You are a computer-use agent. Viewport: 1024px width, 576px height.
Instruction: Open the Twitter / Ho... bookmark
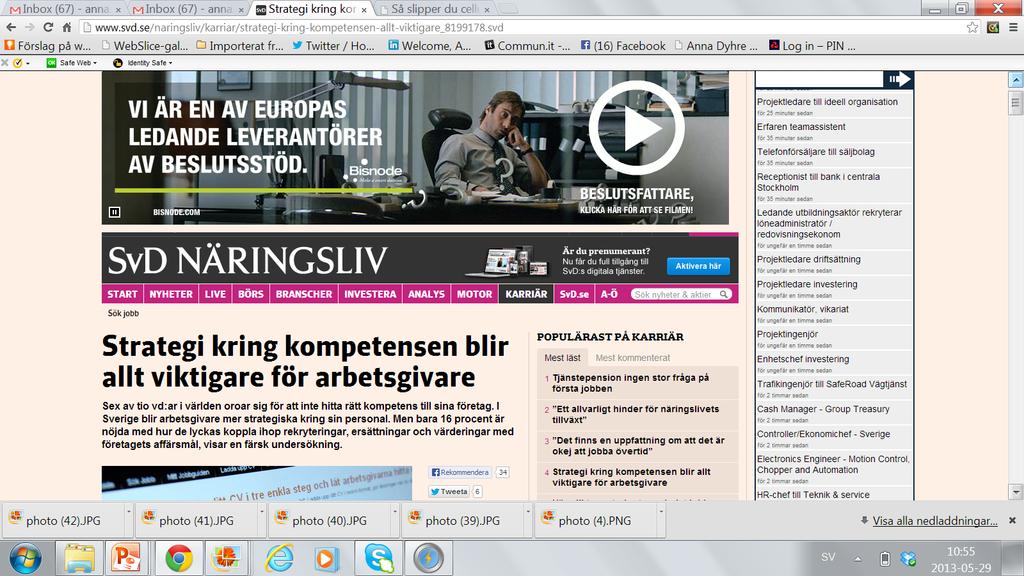click(333, 46)
